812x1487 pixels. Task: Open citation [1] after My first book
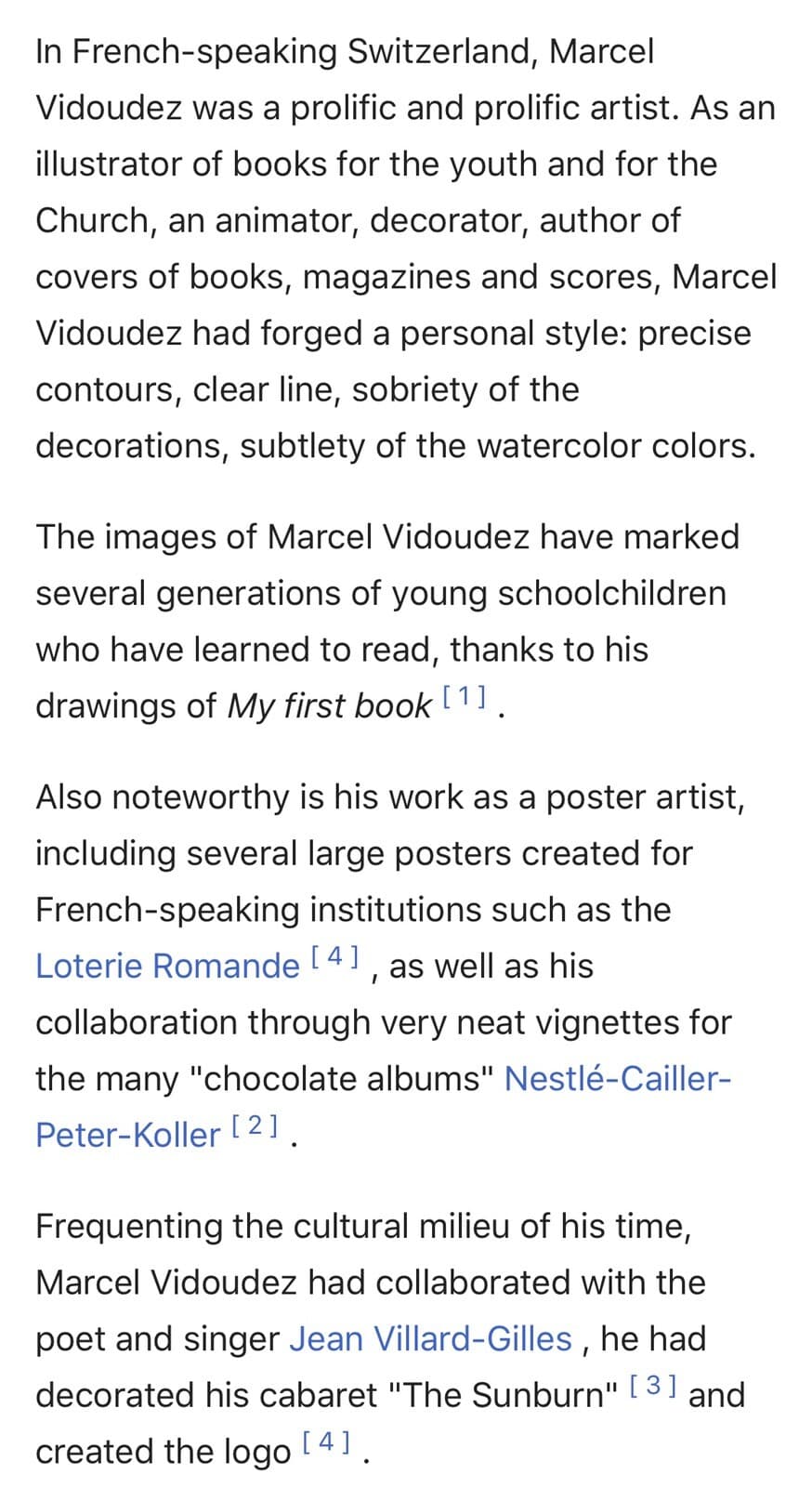tap(465, 695)
